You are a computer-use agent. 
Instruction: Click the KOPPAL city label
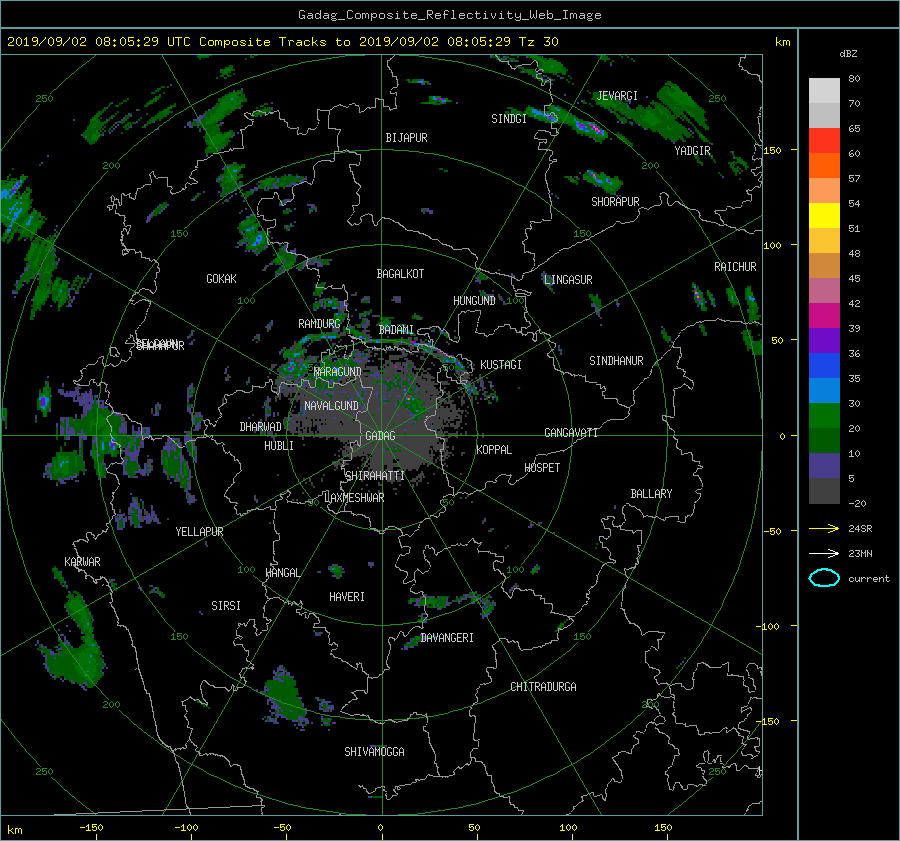[x=494, y=450]
